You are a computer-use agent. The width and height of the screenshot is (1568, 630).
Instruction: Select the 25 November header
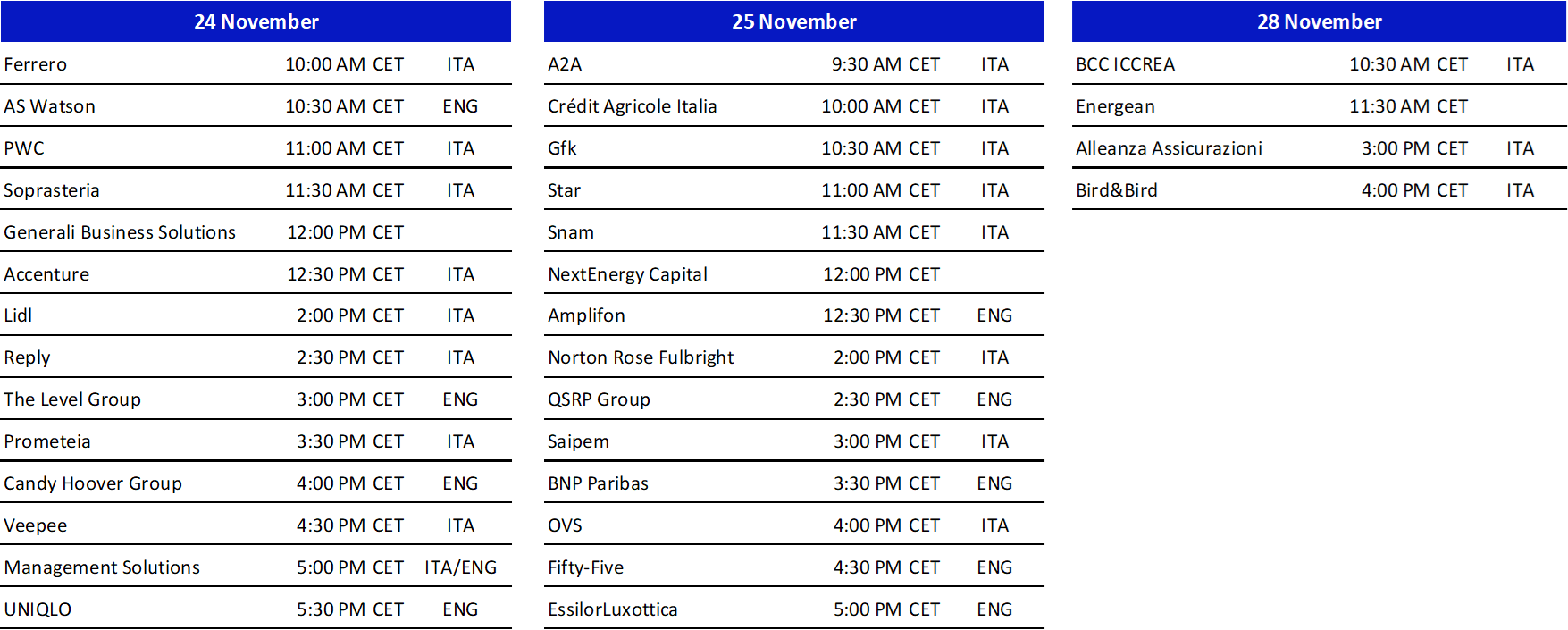793,21
